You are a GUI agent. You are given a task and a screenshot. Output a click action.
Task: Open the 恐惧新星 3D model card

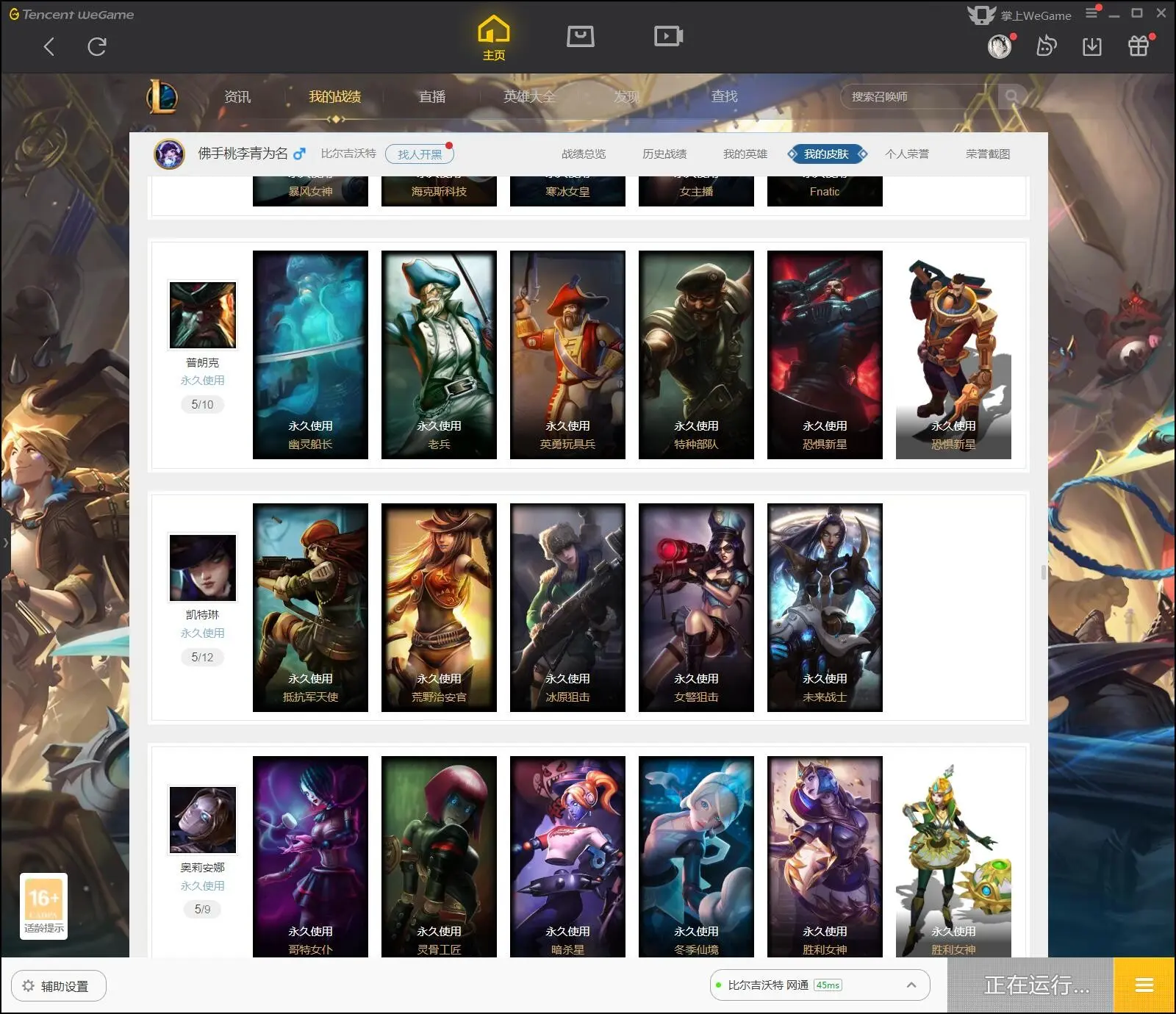click(953, 355)
